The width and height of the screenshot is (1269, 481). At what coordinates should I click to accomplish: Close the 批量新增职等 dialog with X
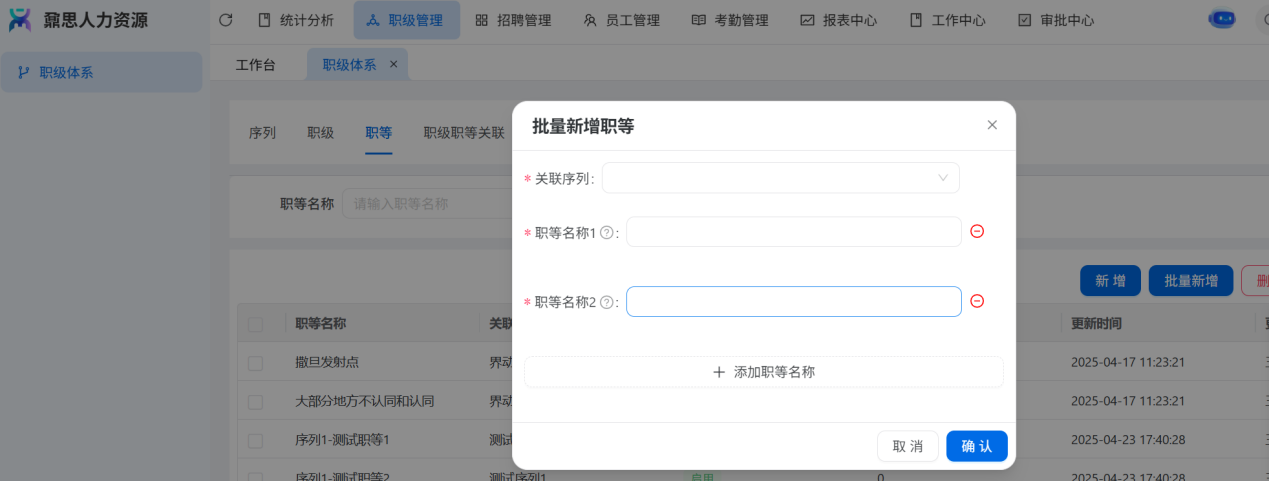992,125
